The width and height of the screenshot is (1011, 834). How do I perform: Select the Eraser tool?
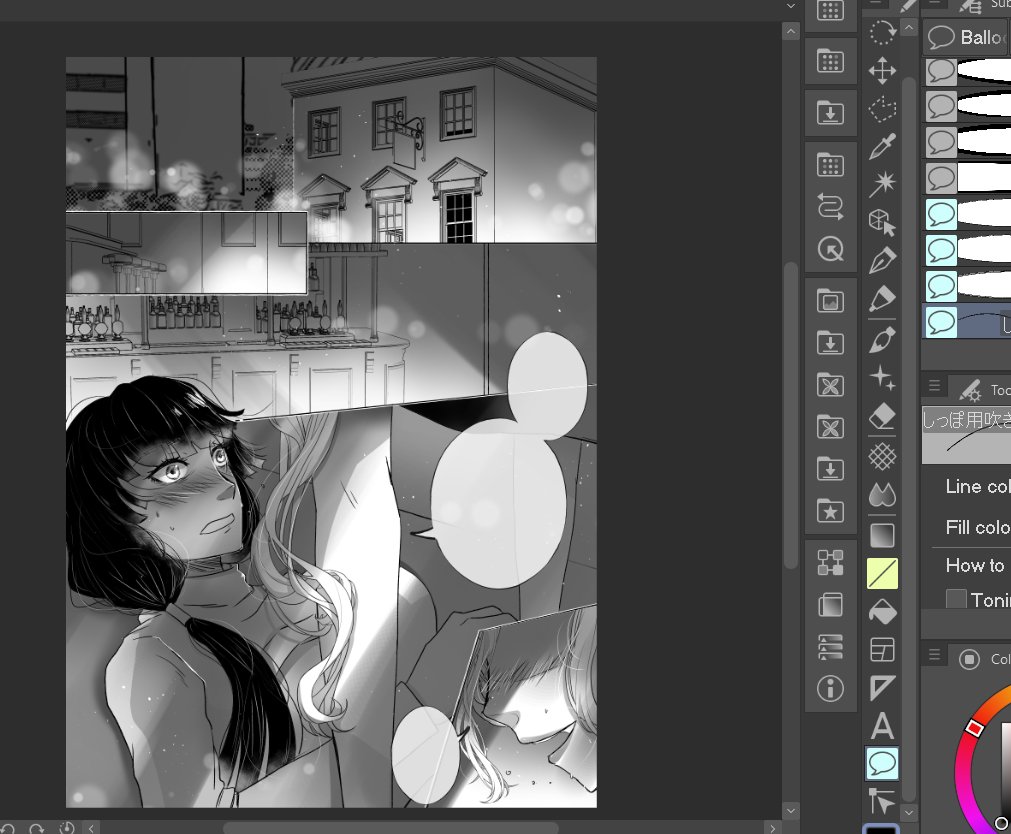pyautogui.click(x=882, y=416)
